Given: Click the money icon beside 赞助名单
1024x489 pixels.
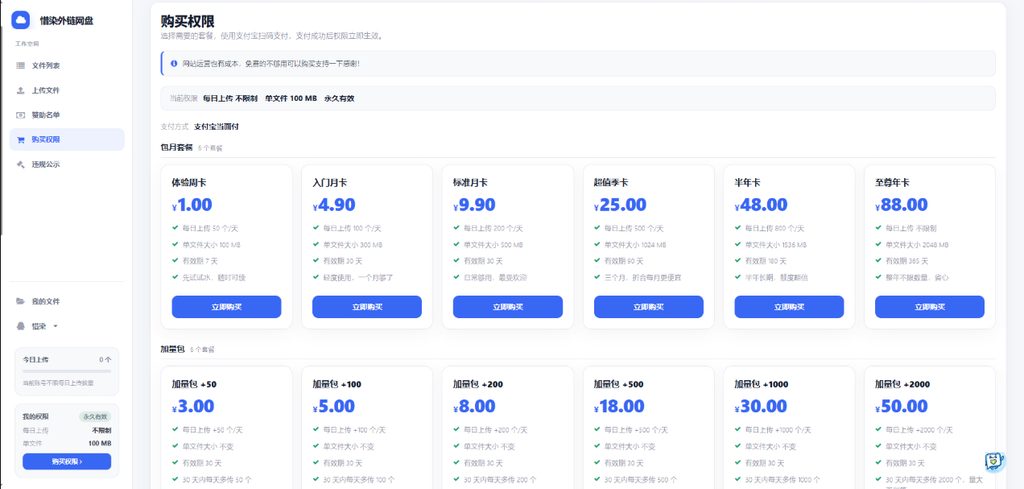Looking at the screenshot, I should 20,115.
